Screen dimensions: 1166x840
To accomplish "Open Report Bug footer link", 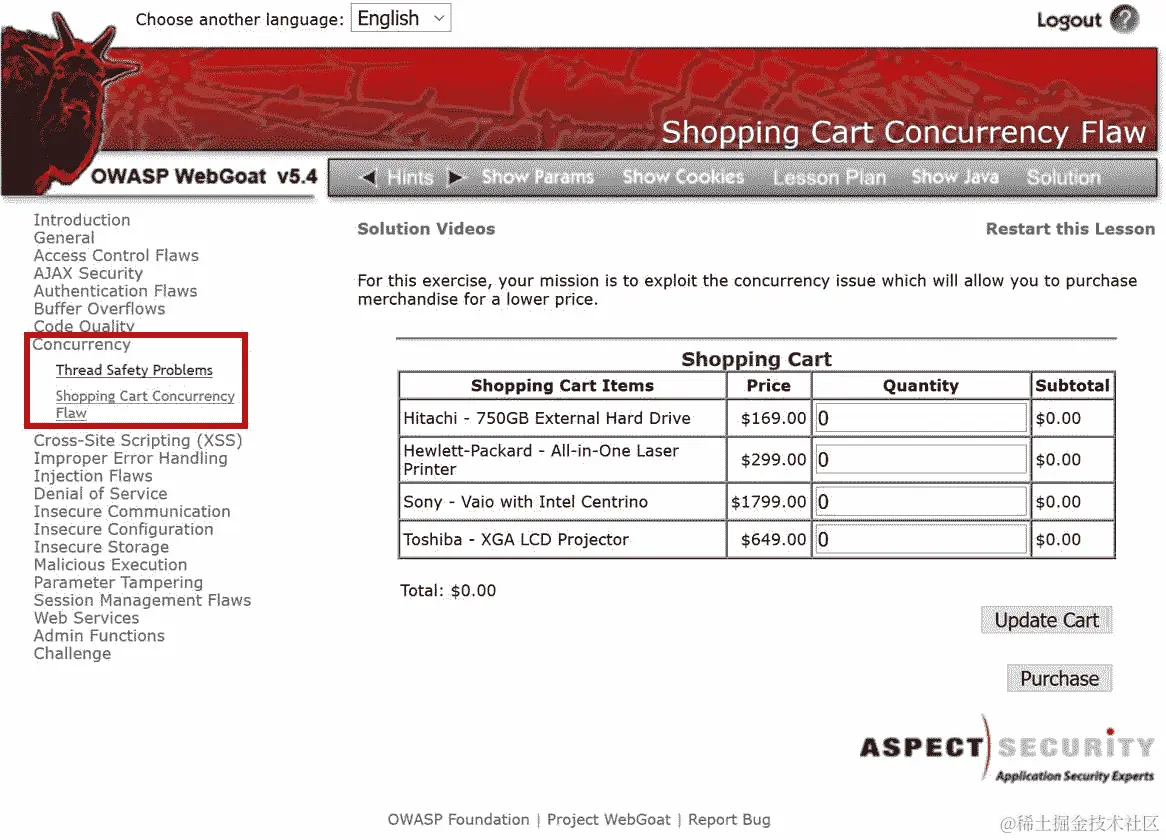I will 729,820.
